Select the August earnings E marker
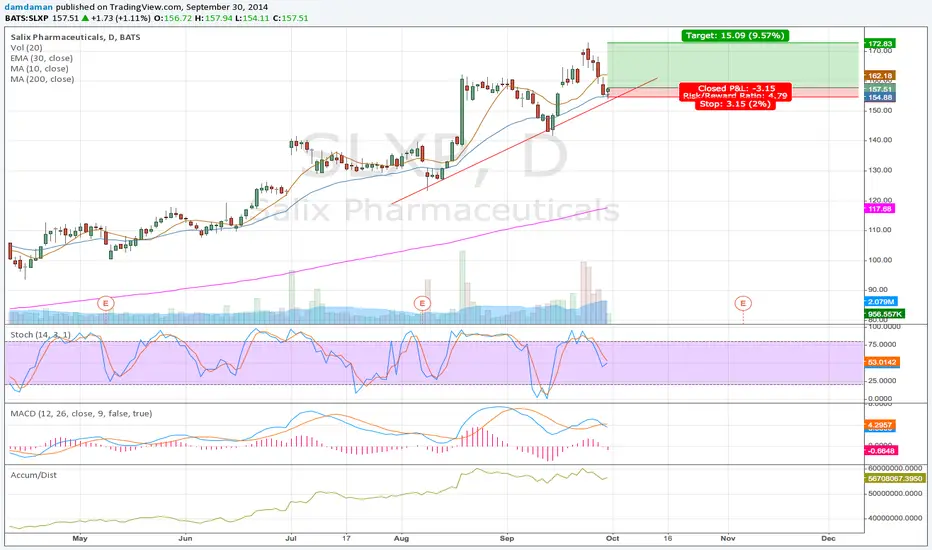This screenshot has height=550, width=932. point(422,303)
